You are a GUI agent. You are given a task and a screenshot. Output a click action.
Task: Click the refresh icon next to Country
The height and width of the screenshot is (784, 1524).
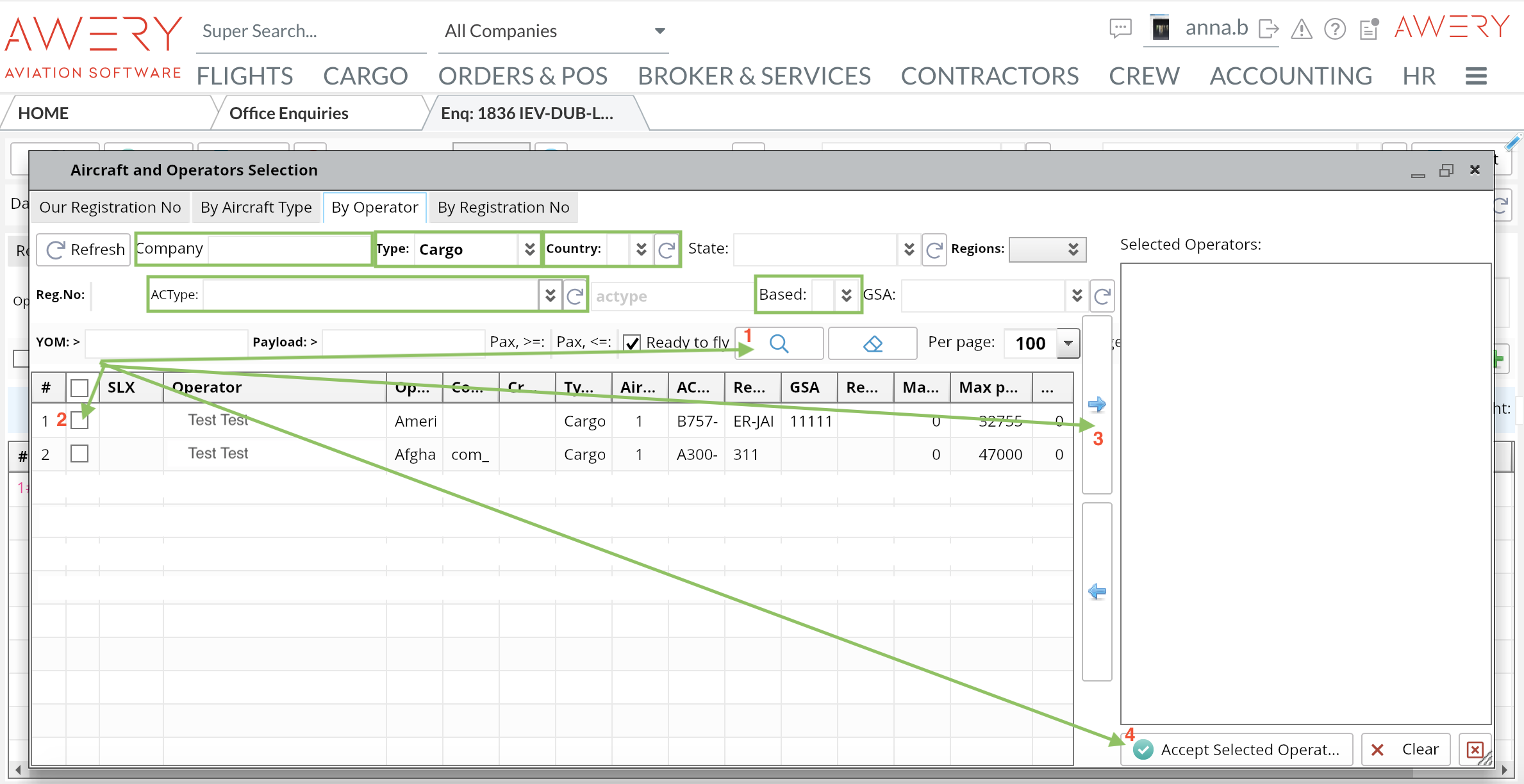[667, 249]
